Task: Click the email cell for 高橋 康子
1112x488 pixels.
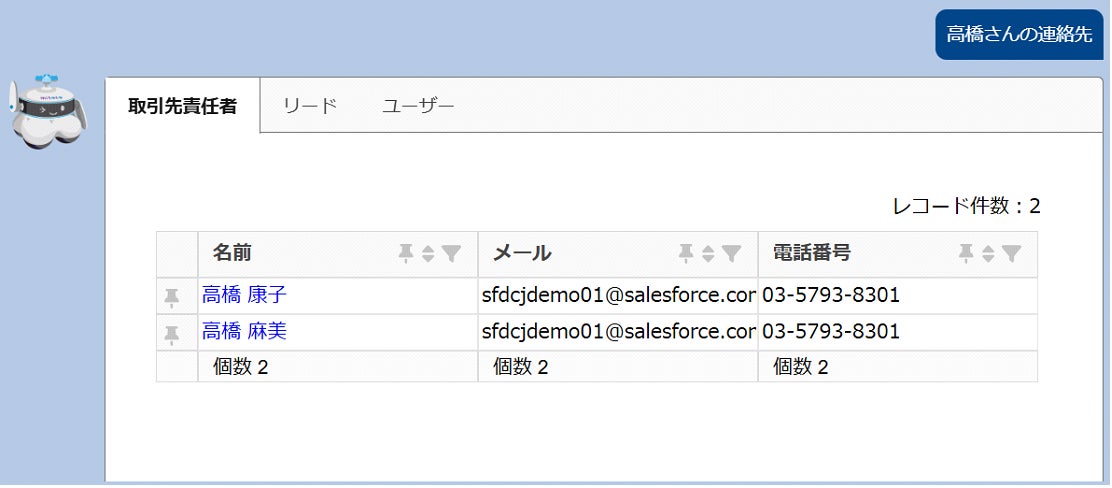Action: click(x=617, y=296)
